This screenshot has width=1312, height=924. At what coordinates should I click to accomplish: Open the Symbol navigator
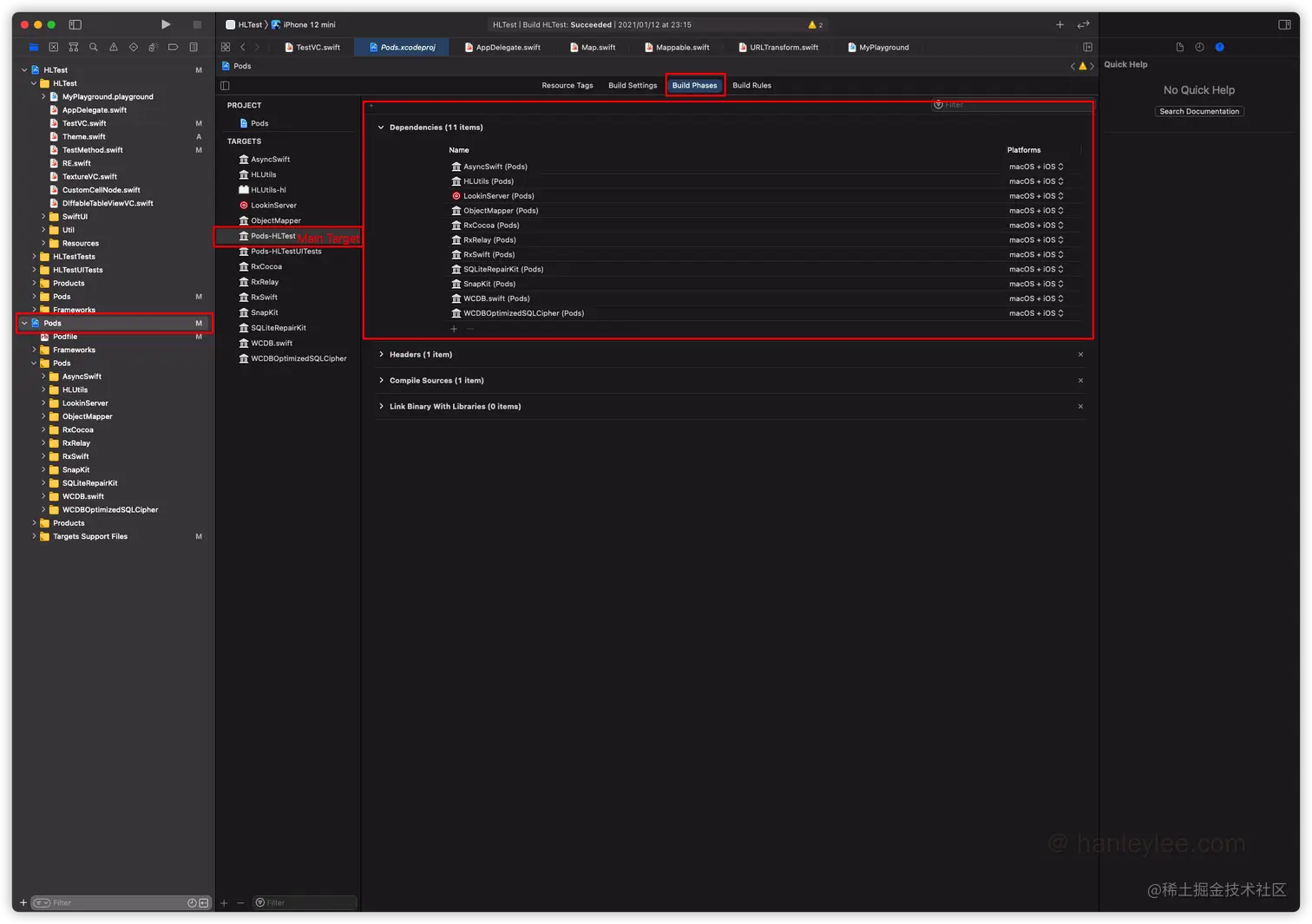point(73,47)
